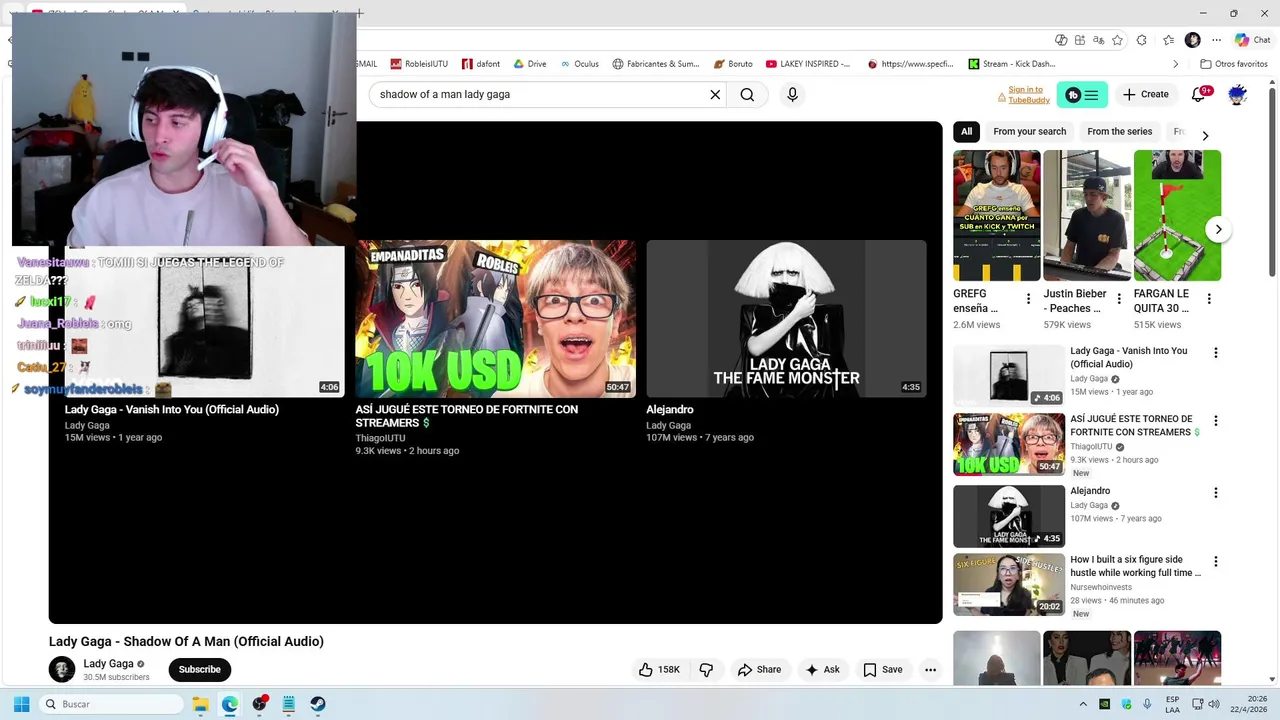Viewport: 1280px width, 720px height.
Task: Share the Shadow Of A Man video
Action: [760, 670]
